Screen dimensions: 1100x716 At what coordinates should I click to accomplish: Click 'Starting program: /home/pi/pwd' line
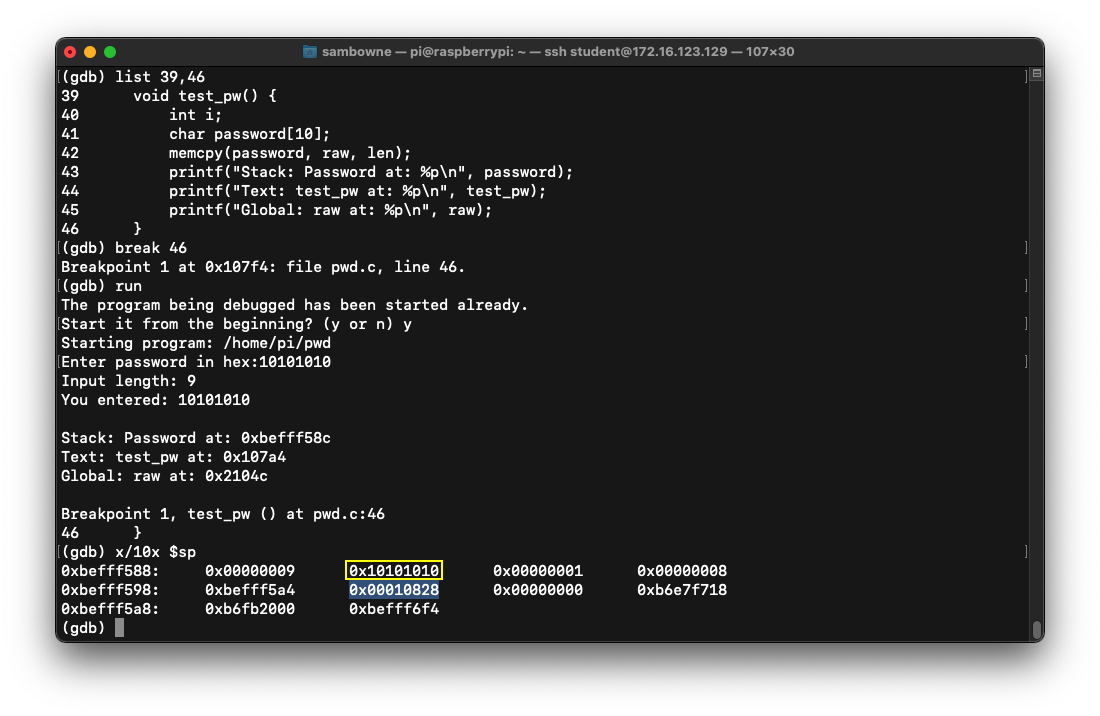[x=196, y=342]
